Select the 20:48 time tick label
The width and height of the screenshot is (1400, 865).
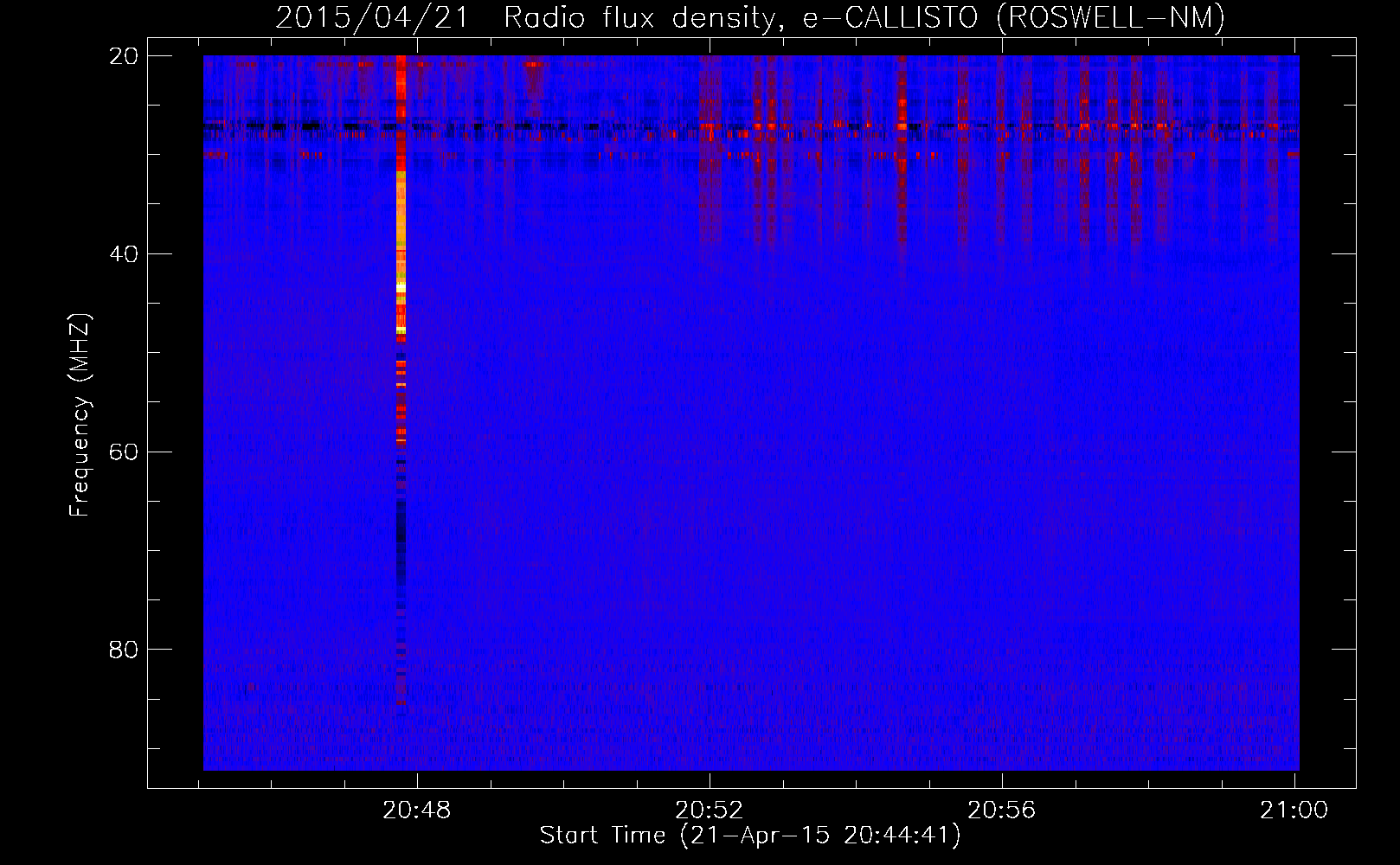pos(417,810)
